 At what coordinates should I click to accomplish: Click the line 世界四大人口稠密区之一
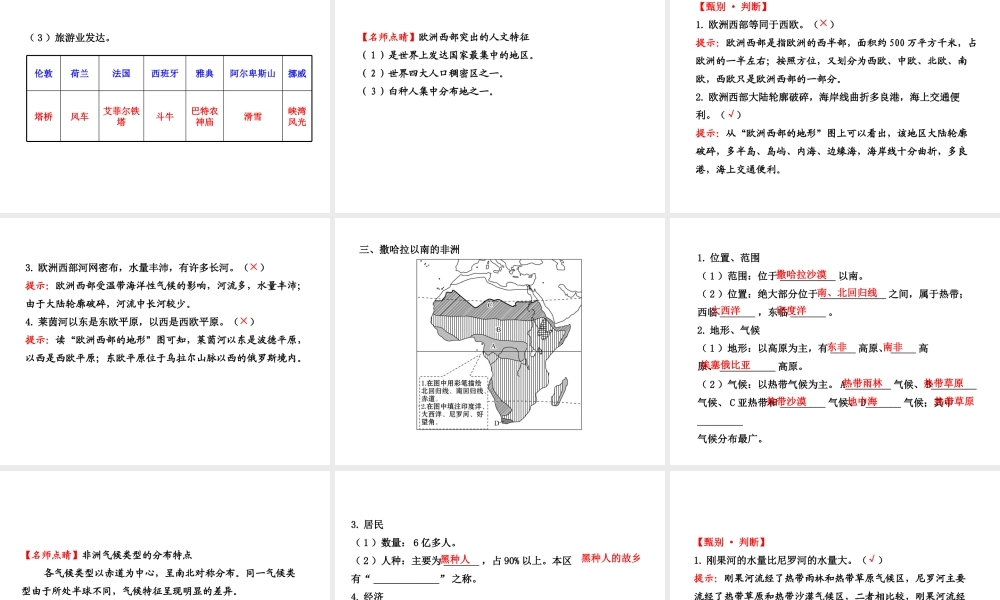(432, 73)
